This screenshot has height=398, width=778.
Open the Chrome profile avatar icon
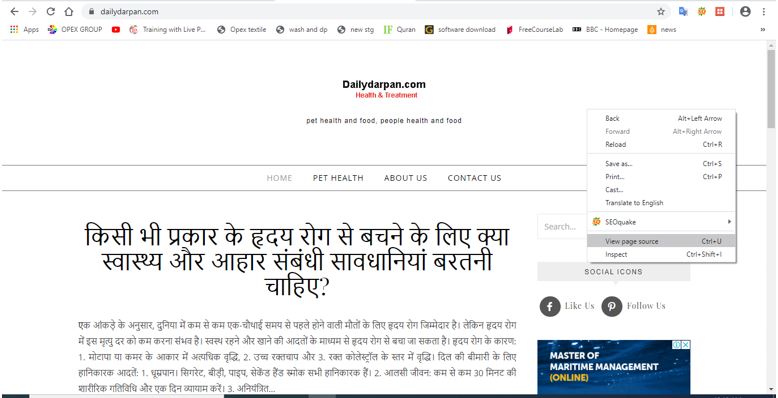(745, 11)
